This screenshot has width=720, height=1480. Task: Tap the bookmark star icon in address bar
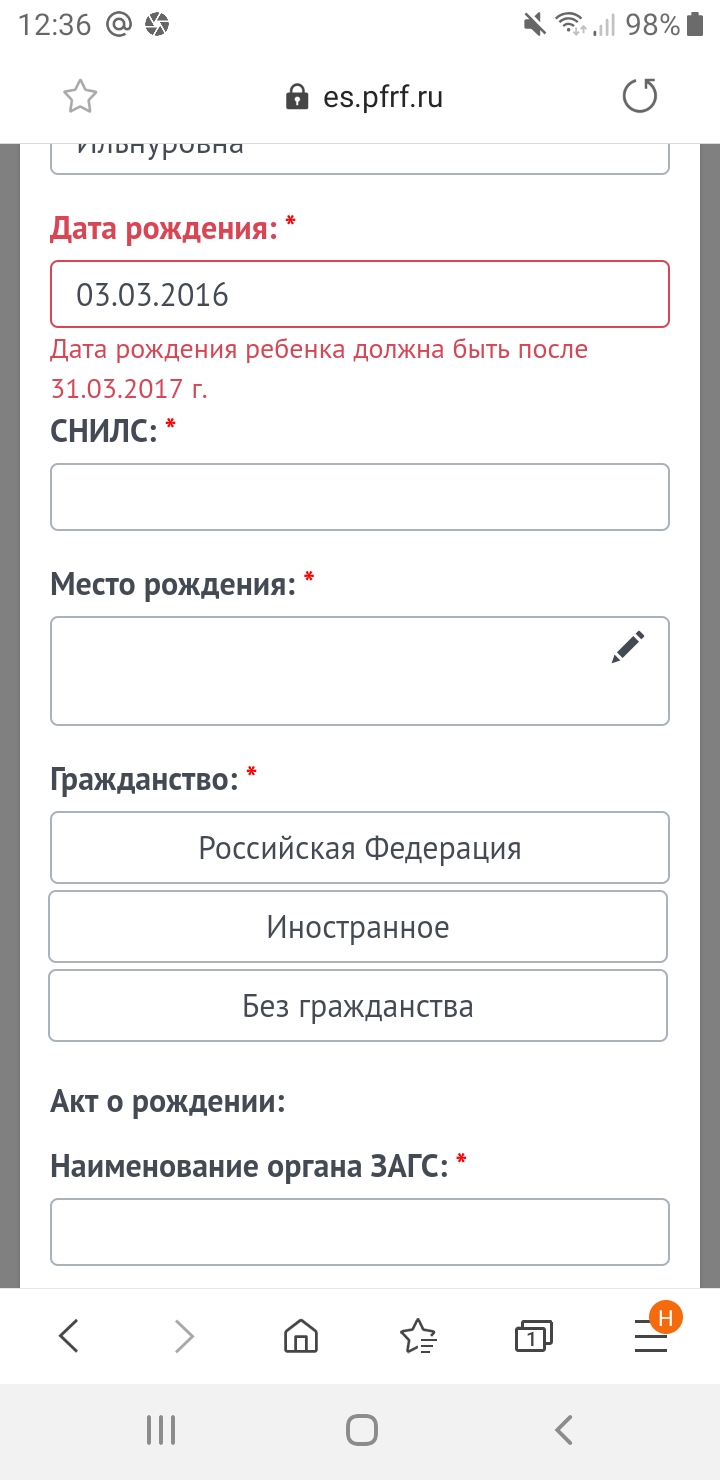80,97
